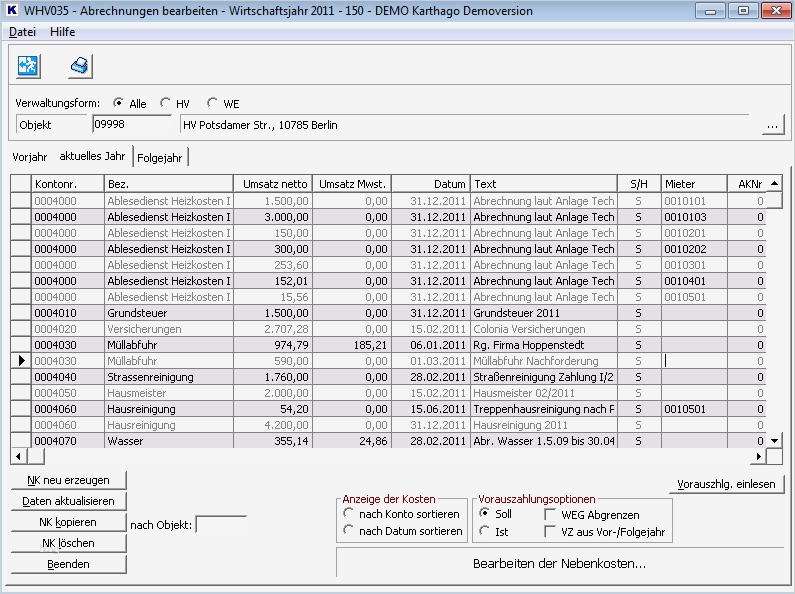The height and width of the screenshot is (594, 795).
Task: Click the printer toolbar icon
Action: coord(80,66)
